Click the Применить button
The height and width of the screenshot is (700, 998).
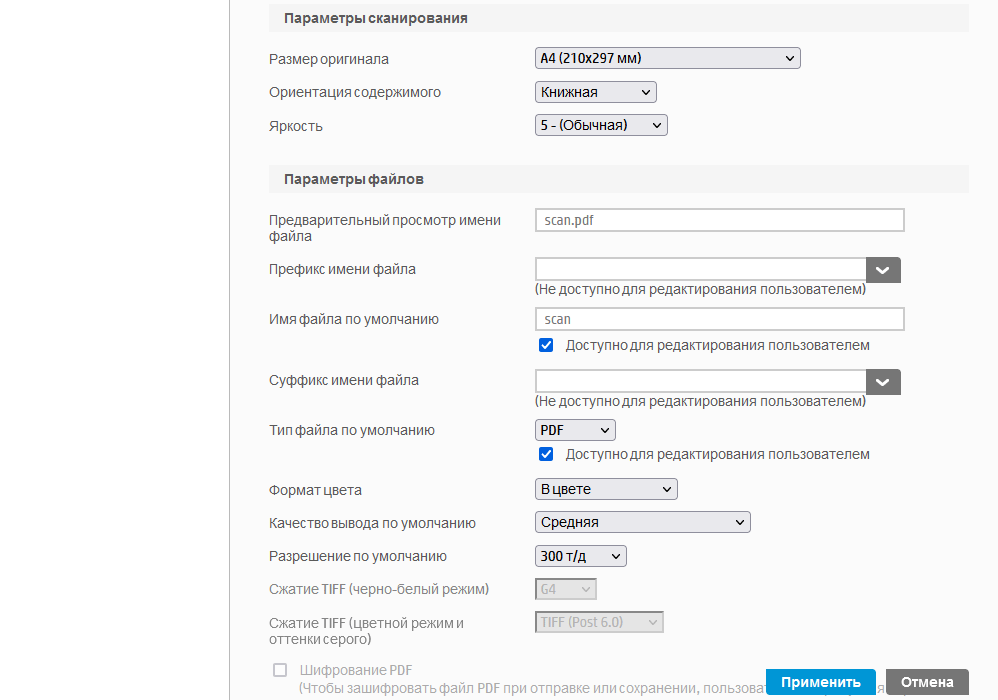(x=820, y=682)
